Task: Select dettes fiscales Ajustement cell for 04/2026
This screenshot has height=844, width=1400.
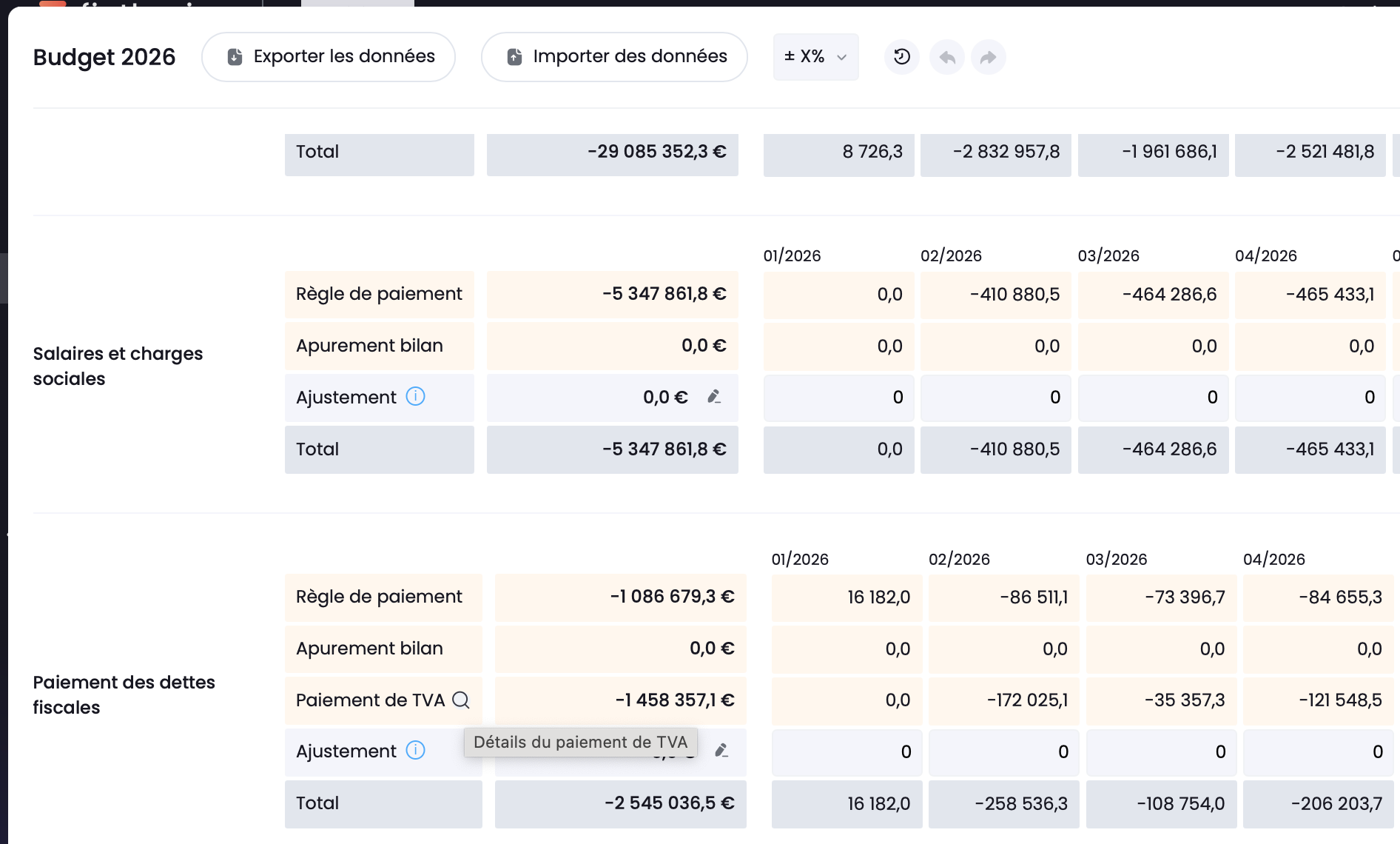Action: [1319, 752]
